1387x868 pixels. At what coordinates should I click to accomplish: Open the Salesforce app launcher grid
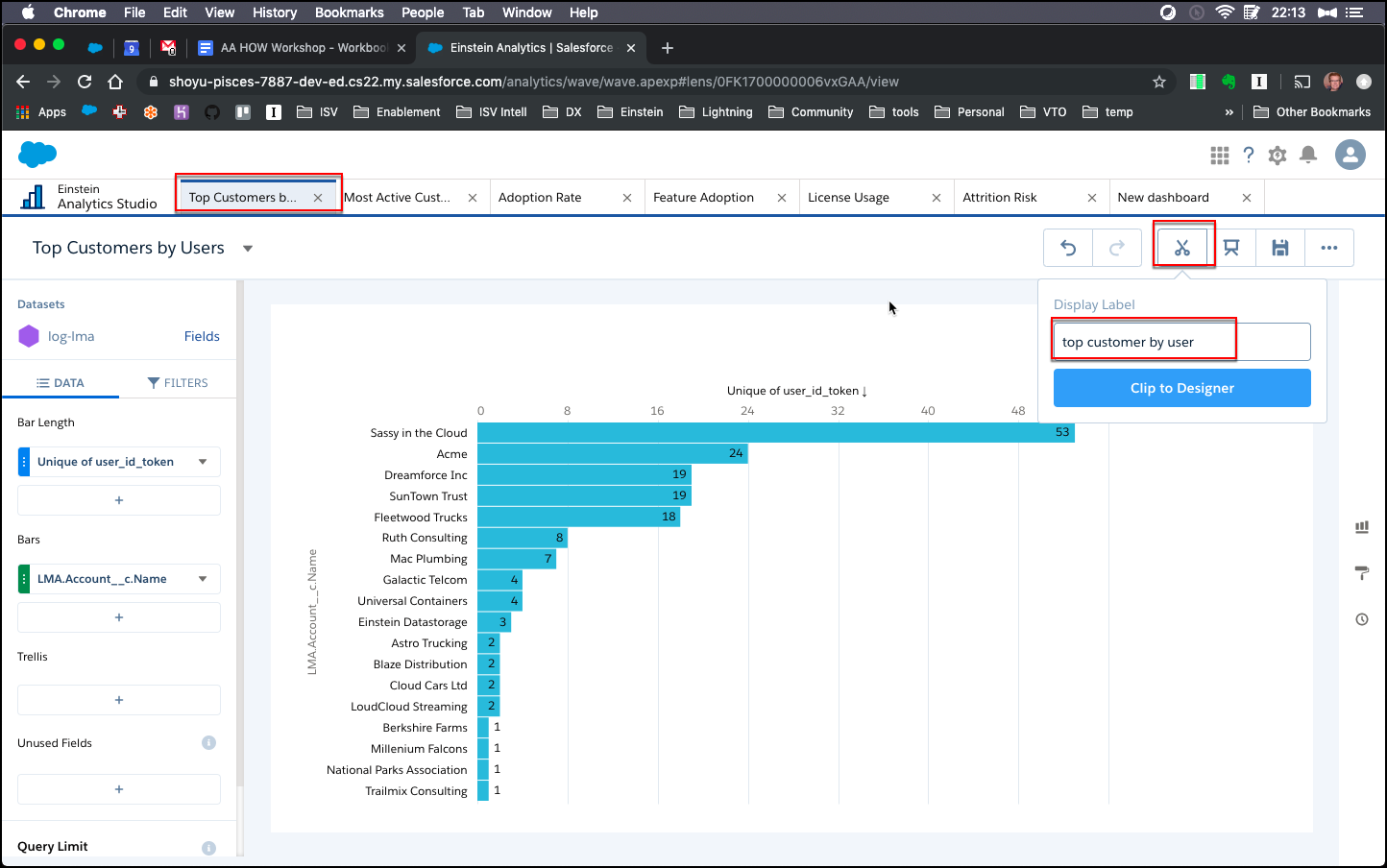pyautogui.click(x=1220, y=155)
